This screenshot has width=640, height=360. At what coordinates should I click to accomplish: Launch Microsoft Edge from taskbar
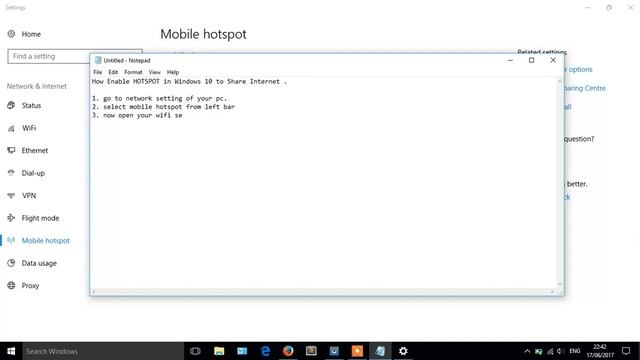(x=265, y=351)
